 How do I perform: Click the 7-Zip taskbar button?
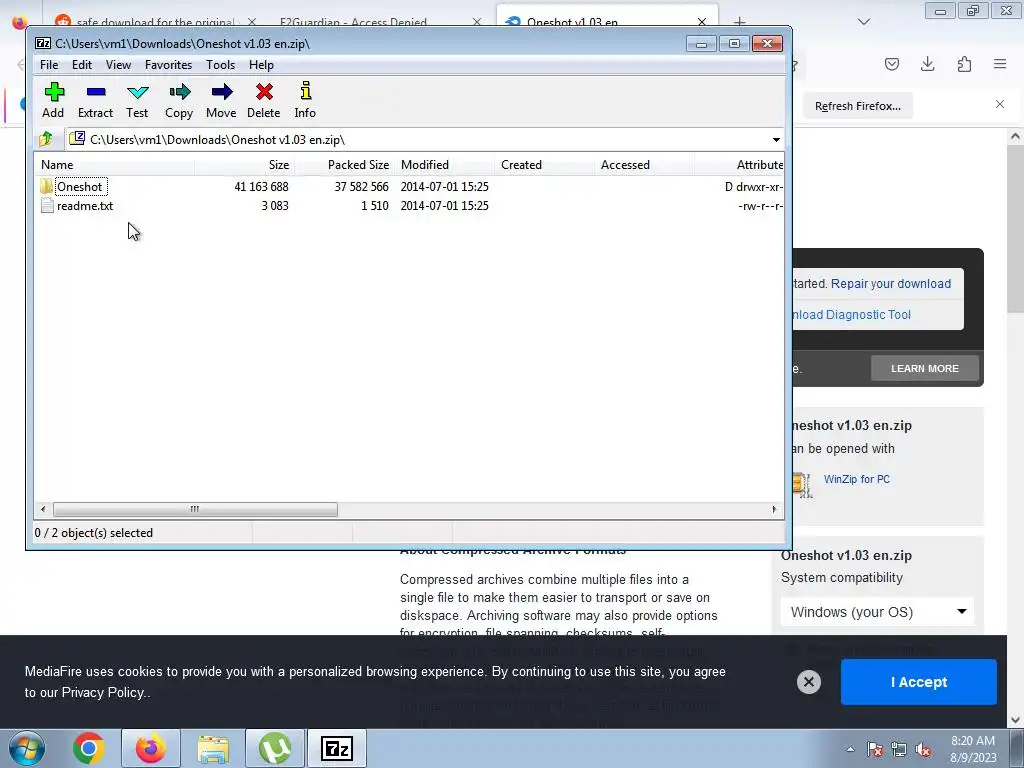tap(337, 748)
